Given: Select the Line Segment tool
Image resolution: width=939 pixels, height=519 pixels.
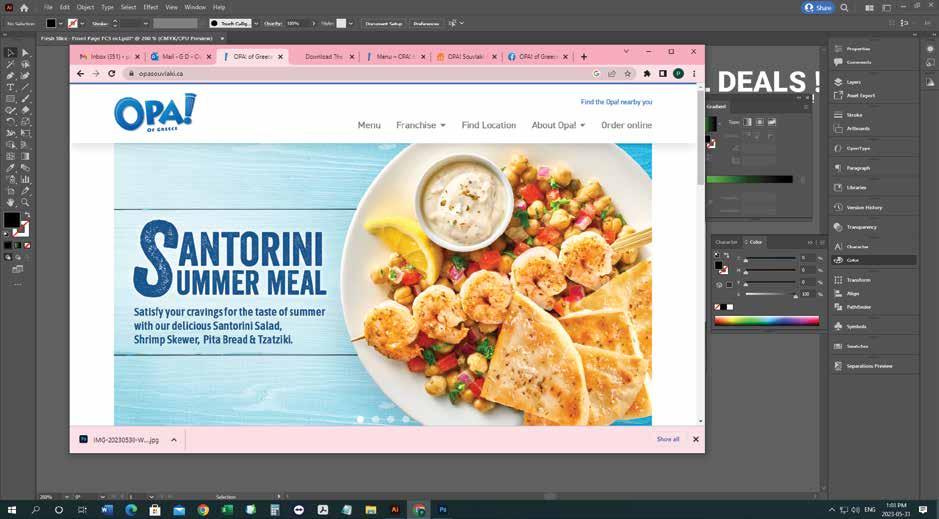Looking at the screenshot, I should pyautogui.click(x=25, y=87).
